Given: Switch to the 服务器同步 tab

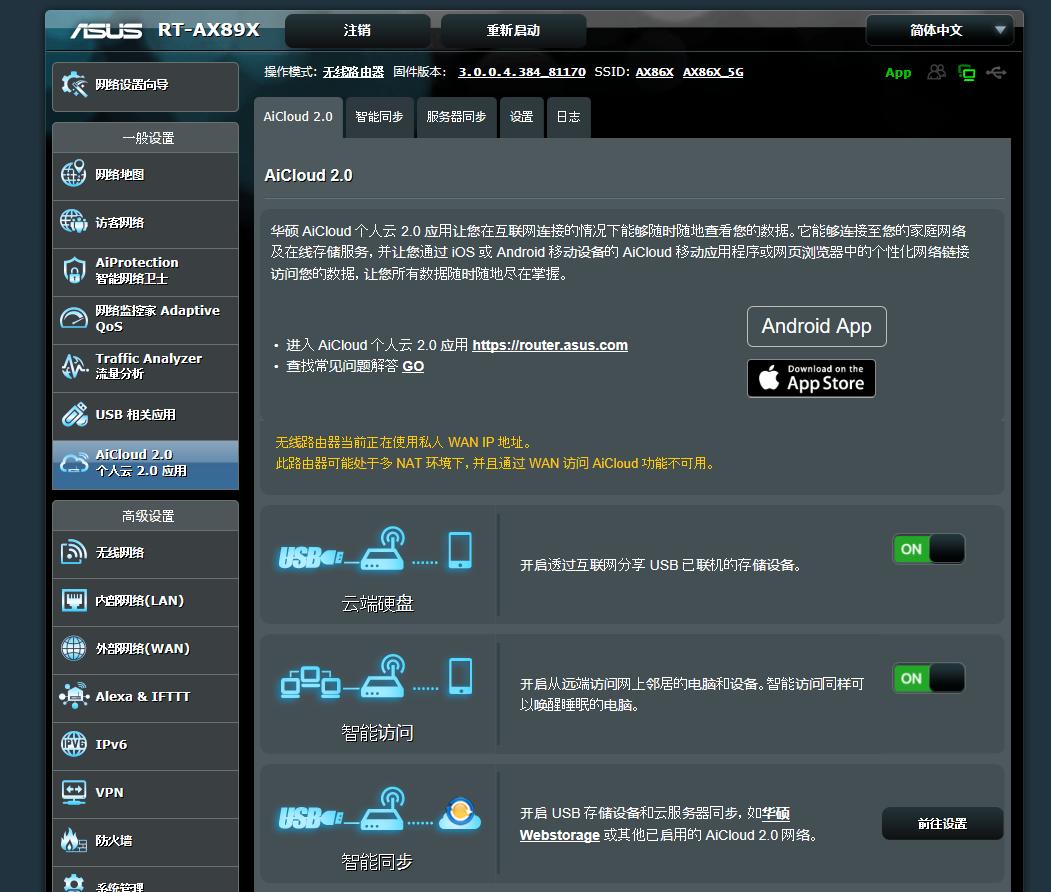Looking at the screenshot, I should pyautogui.click(x=456, y=117).
